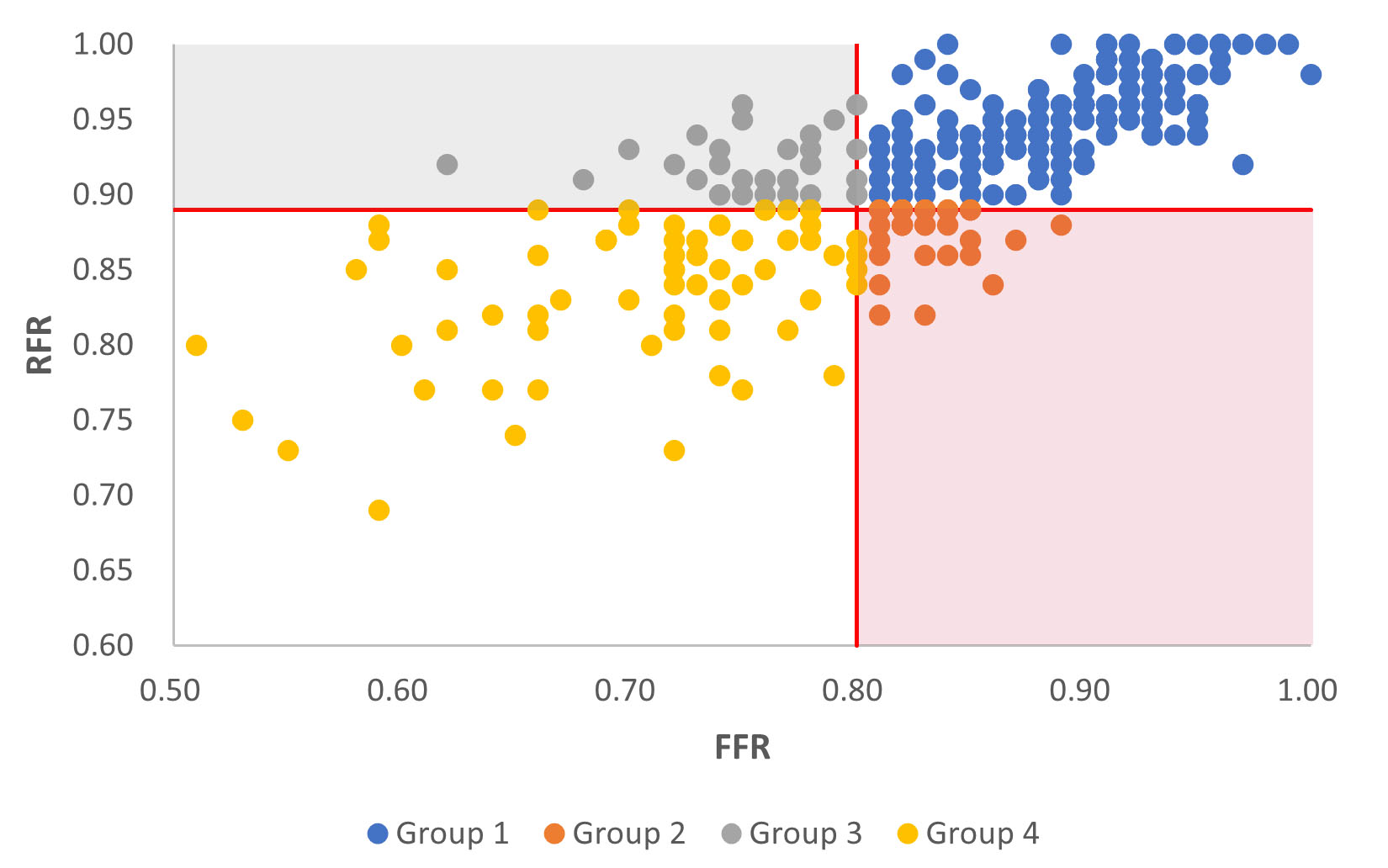Click the gray Group 3 legend marker

(x=731, y=834)
